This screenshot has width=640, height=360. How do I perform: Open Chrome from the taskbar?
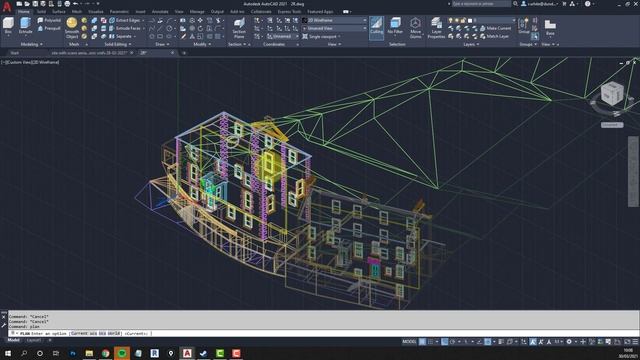pos(105,353)
